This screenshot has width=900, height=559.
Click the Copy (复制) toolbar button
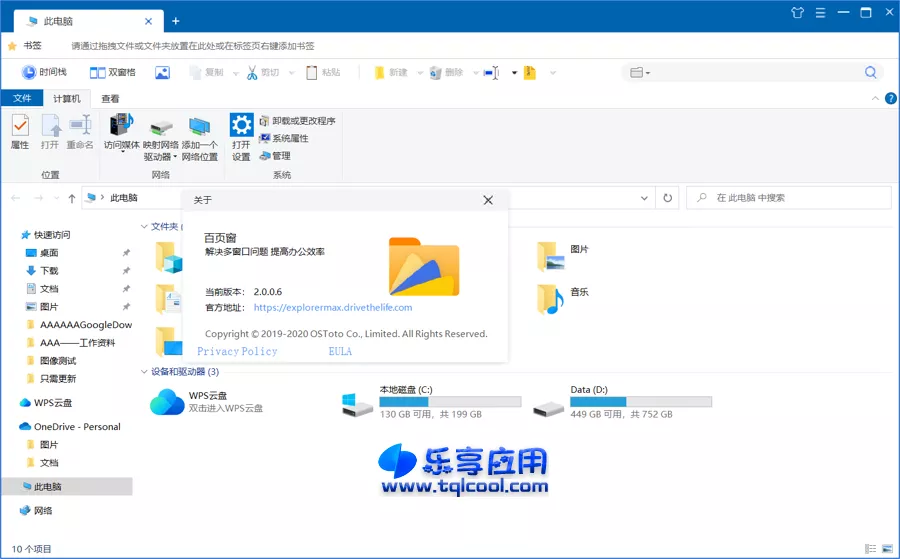(x=207, y=72)
